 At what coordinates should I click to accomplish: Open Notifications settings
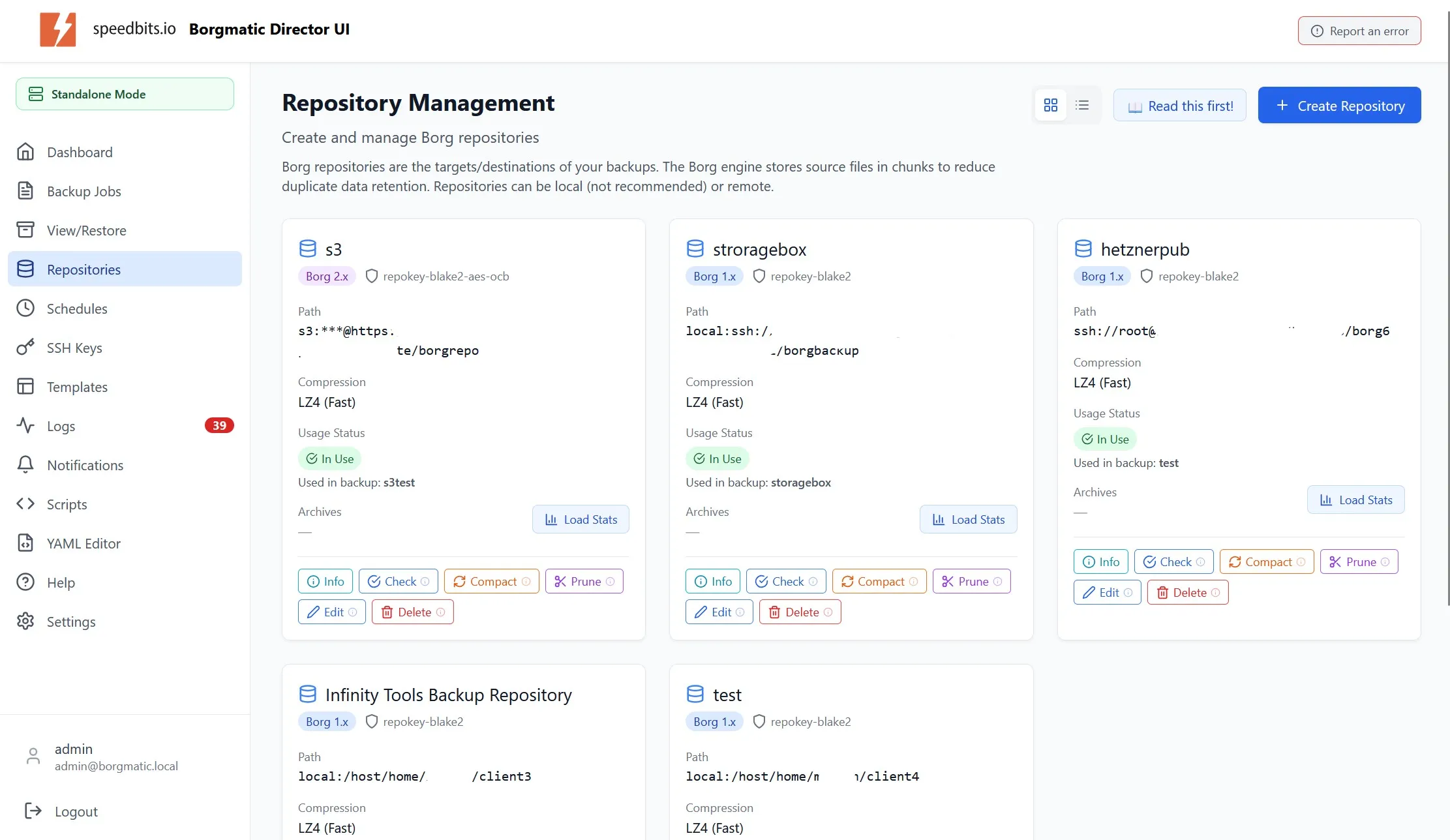(125, 465)
